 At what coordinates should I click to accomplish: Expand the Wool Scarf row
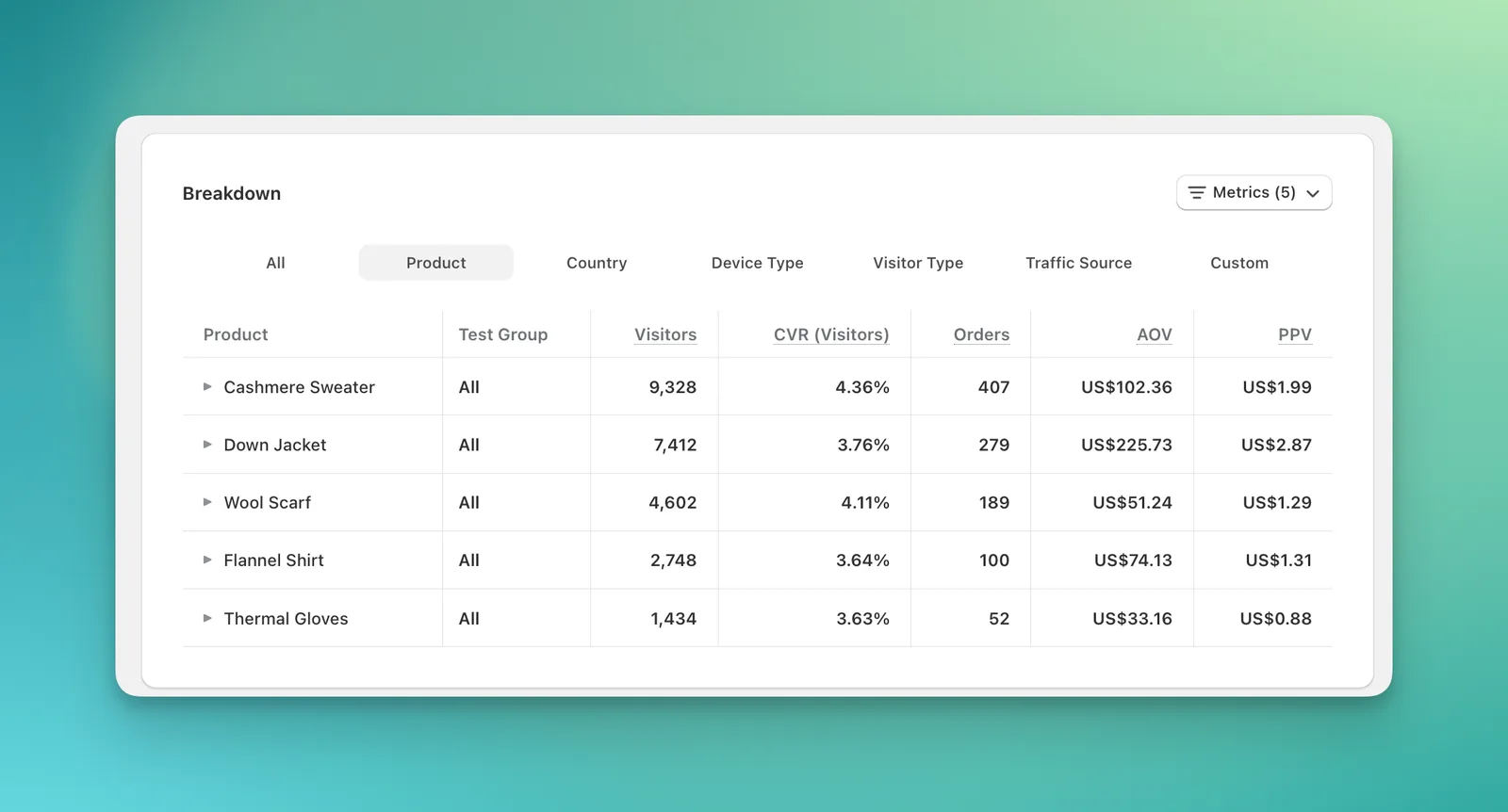207,502
